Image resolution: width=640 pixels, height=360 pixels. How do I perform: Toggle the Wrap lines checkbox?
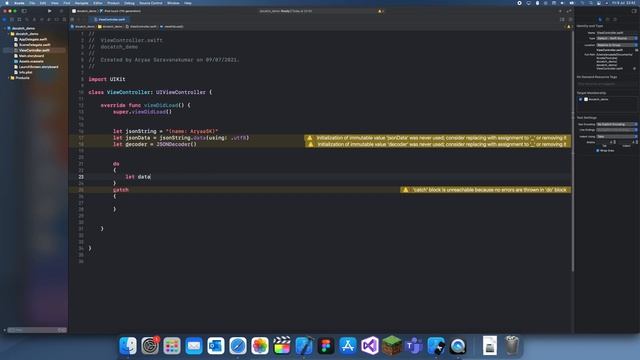click(598, 151)
